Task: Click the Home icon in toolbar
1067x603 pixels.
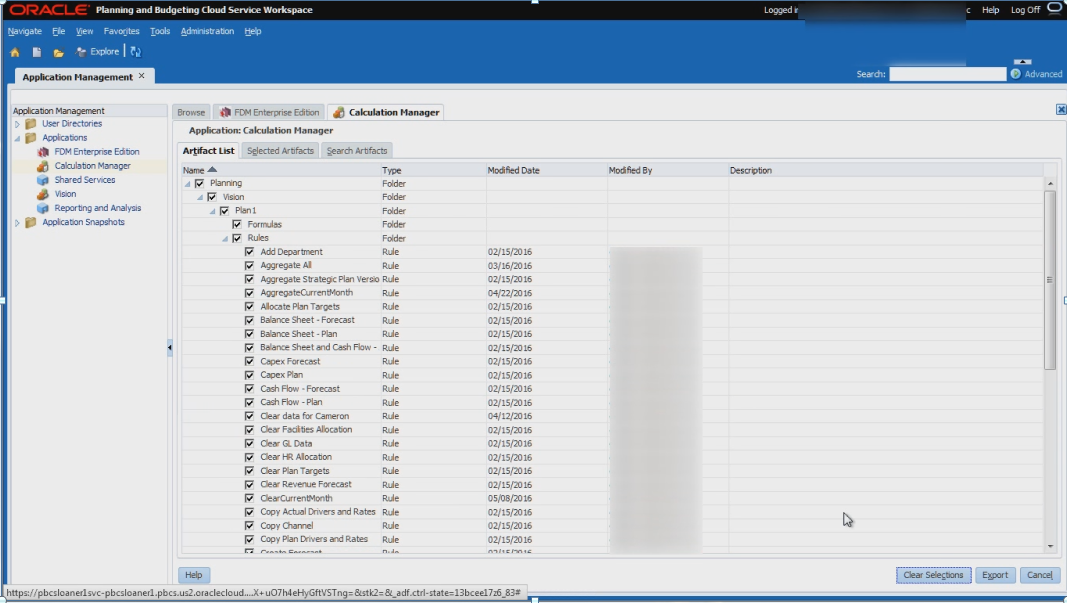Action: point(15,52)
